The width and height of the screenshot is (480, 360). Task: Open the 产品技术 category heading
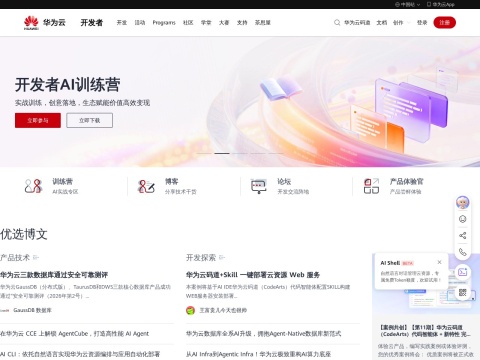(x=15, y=257)
